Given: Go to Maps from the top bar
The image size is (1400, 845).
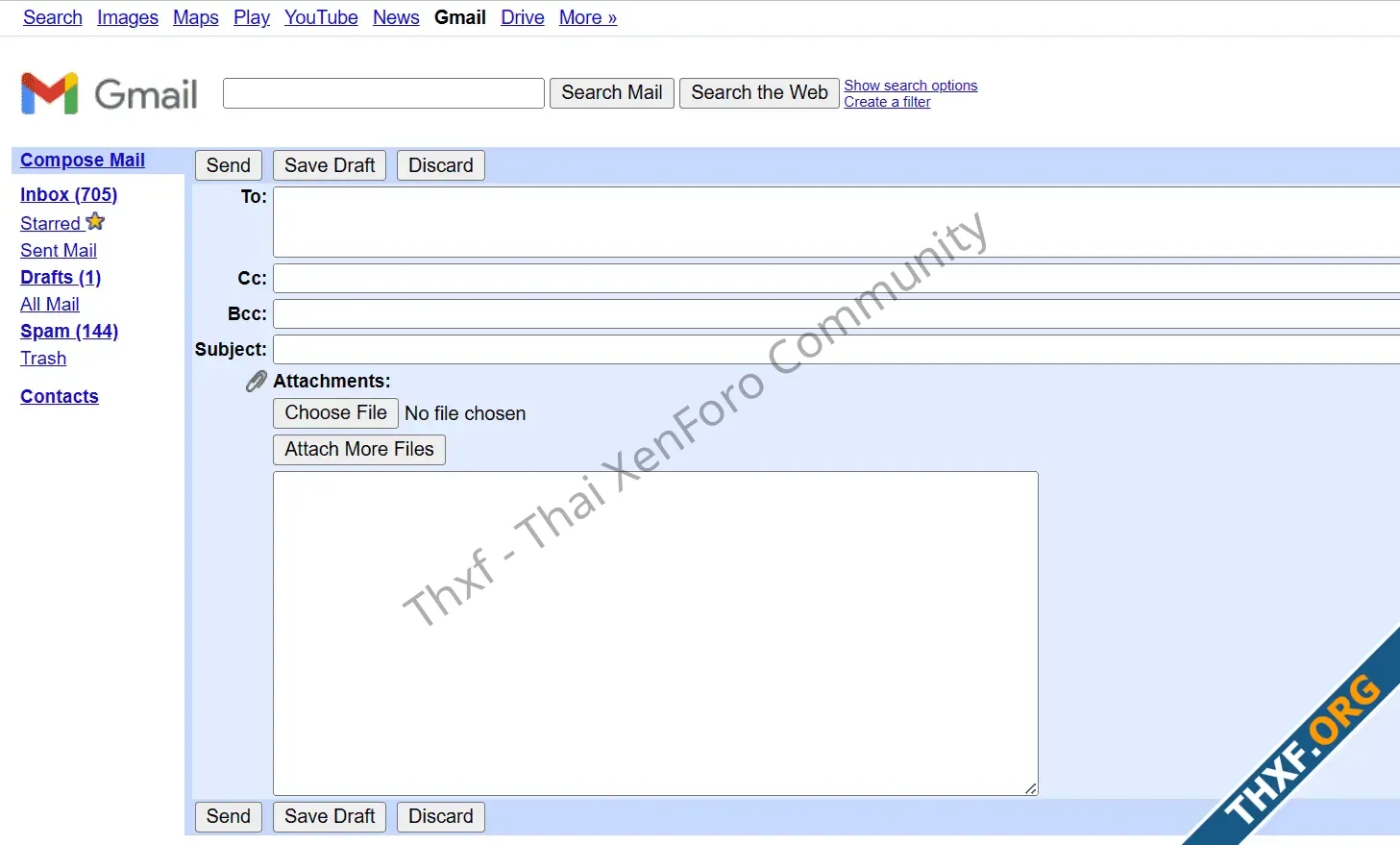Looking at the screenshot, I should pyautogui.click(x=196, y=17).
